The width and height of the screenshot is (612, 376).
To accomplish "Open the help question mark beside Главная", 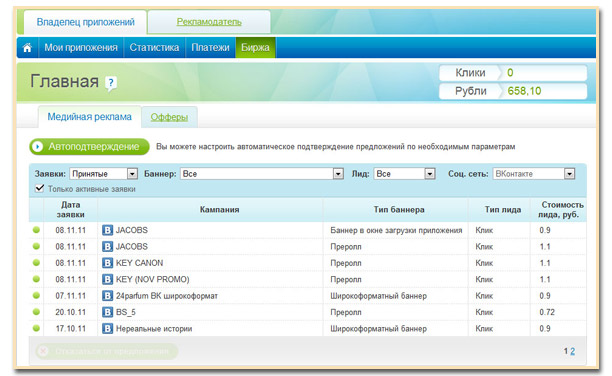I will 111,82.
